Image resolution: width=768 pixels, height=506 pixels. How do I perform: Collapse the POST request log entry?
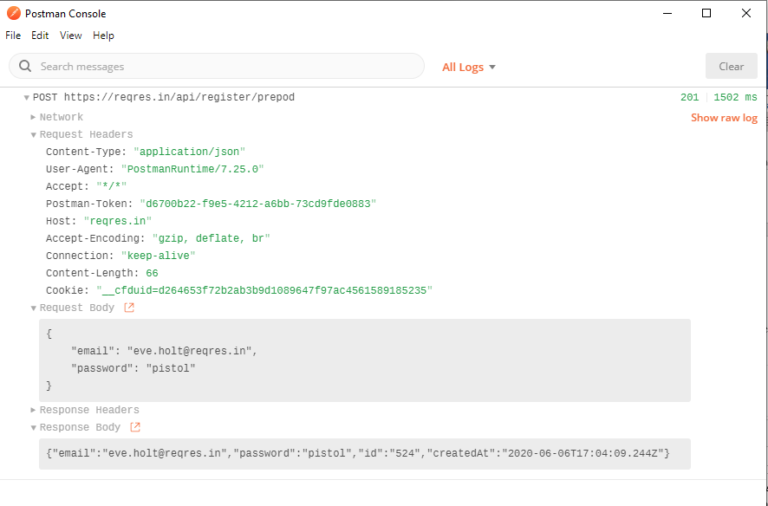pyautogui.click(x=26, y=97)
